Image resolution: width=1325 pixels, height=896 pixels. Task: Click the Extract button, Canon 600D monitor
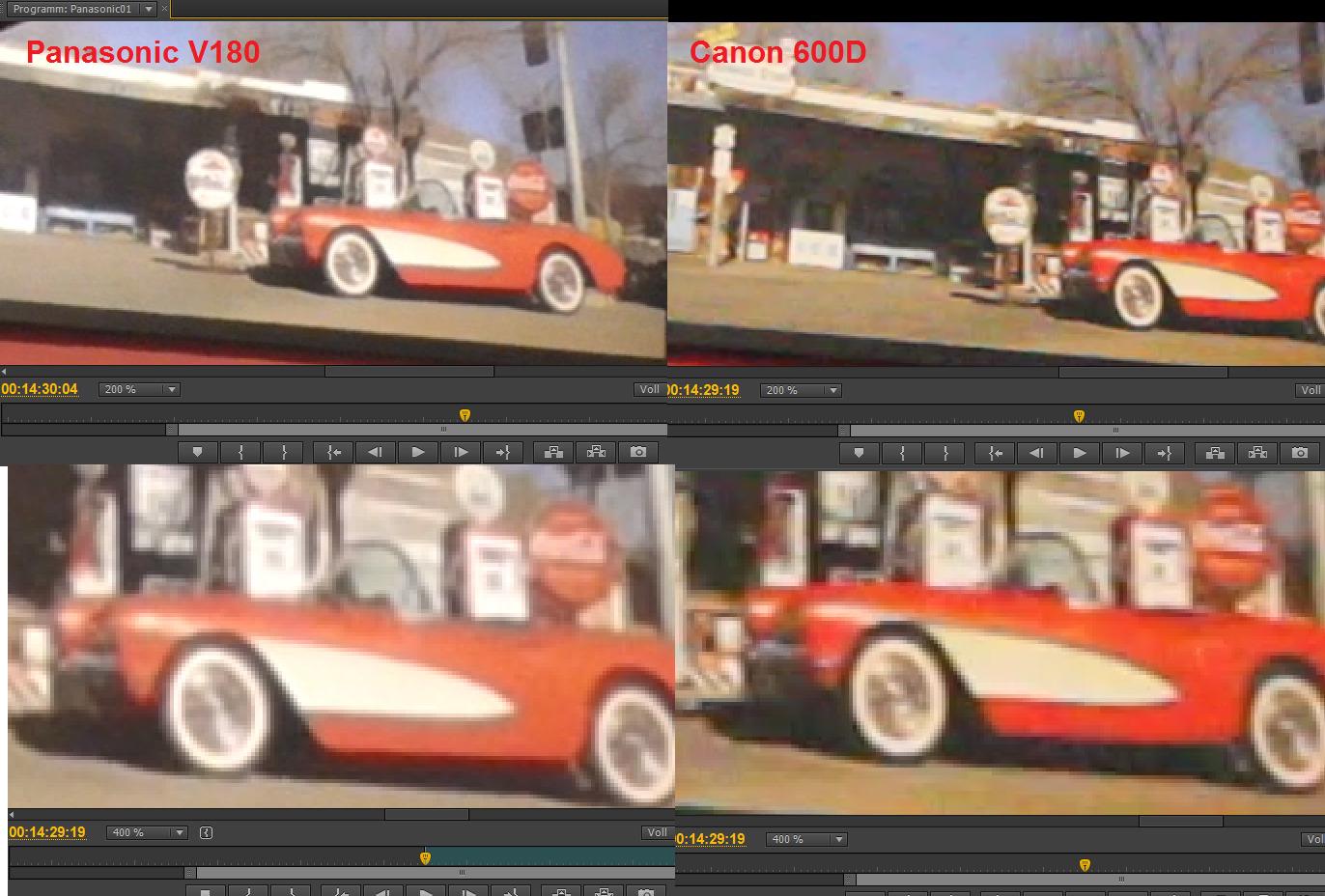pos(1257,453)
